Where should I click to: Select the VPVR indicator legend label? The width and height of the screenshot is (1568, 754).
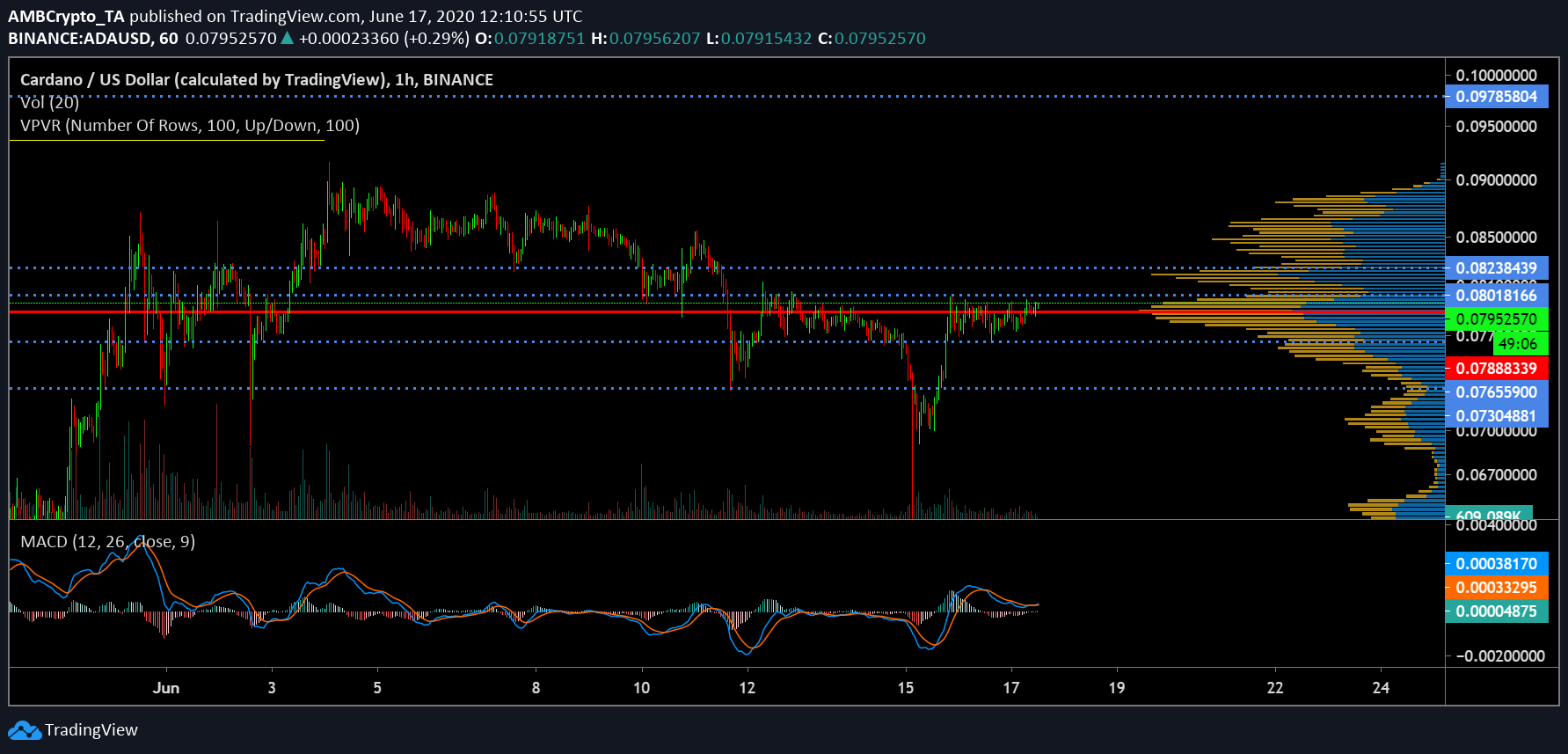pos(190,125)
